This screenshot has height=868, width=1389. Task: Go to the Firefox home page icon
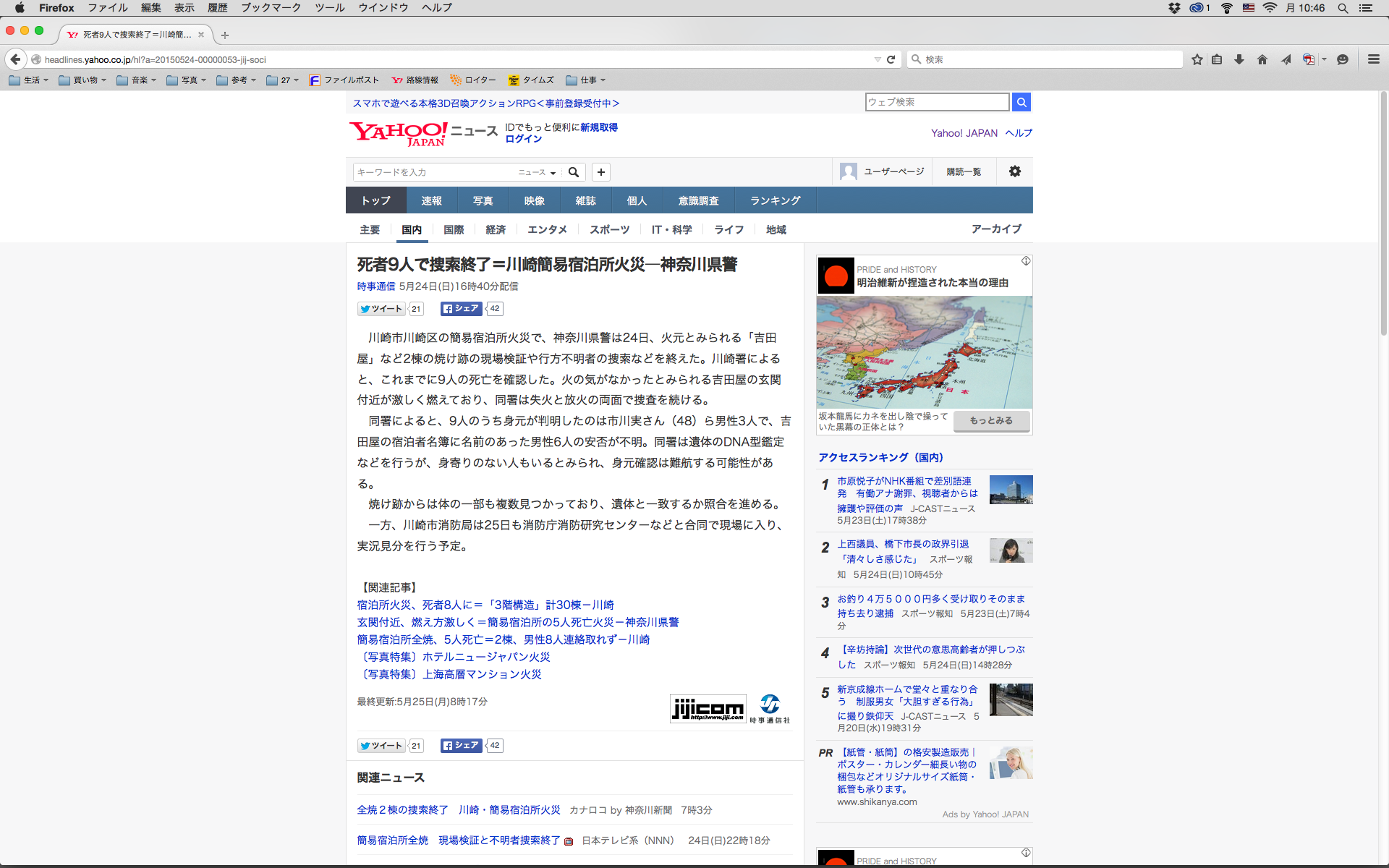(x=1262, y=59)
